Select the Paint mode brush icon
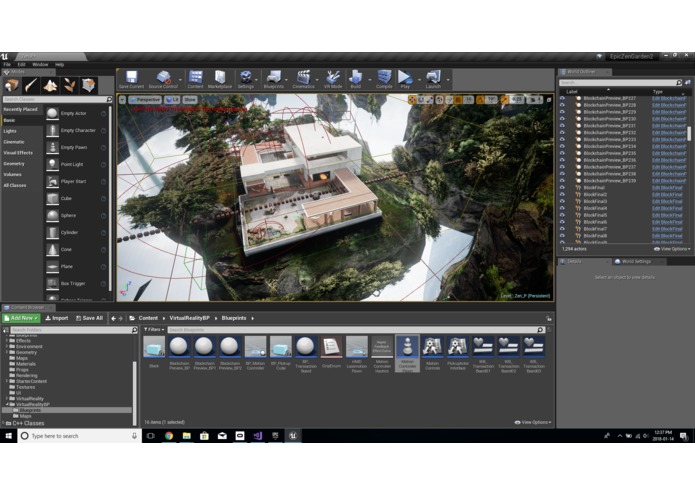The image size is (695, 494). coord(31,85)
